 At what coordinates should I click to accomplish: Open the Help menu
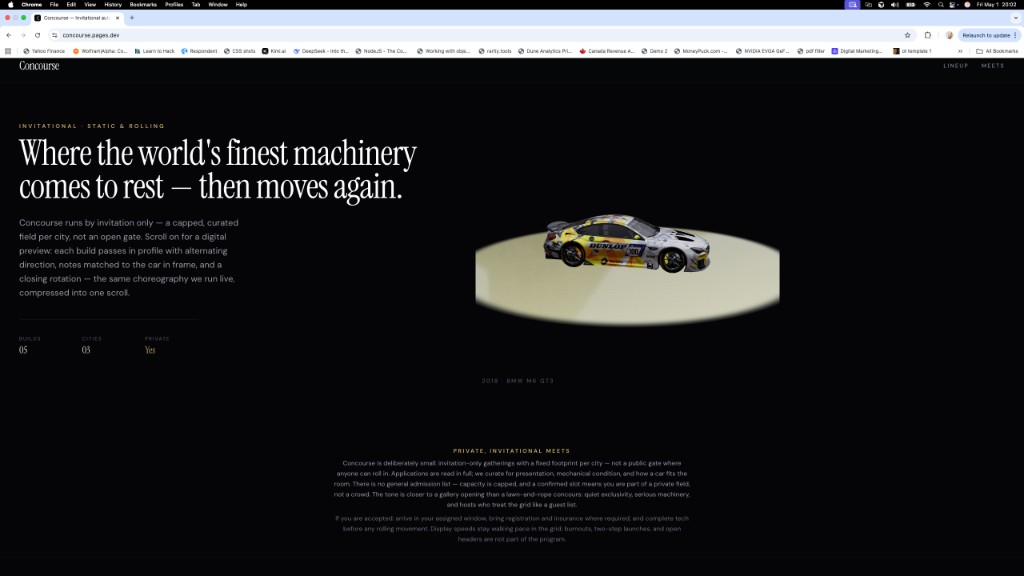click(x=241, y=5)
